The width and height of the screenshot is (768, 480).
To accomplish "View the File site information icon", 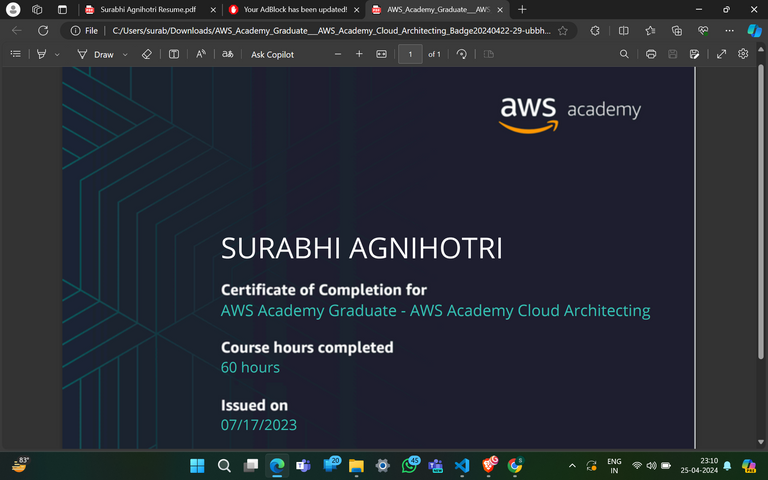I will point(84,31).
